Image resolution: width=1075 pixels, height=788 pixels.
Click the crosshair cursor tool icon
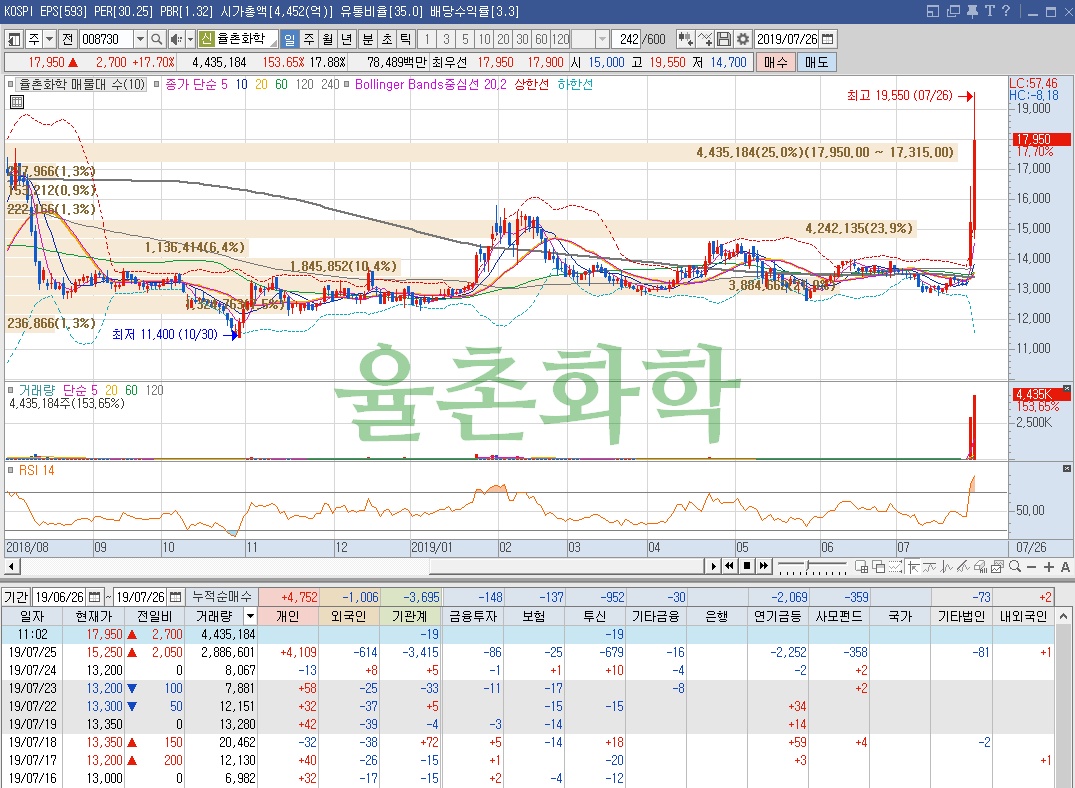[x=914, y=566]
